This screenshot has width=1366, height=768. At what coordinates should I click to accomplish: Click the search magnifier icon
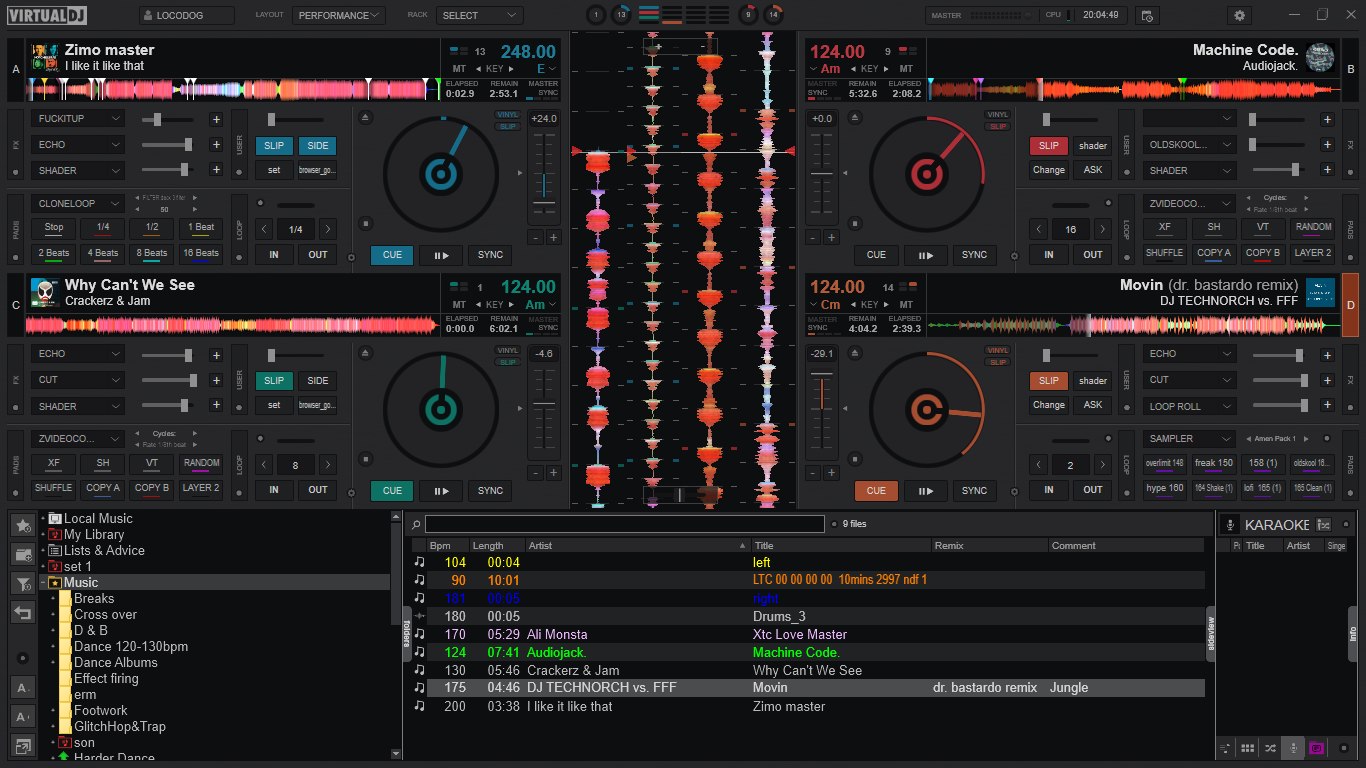pos(416,524)
